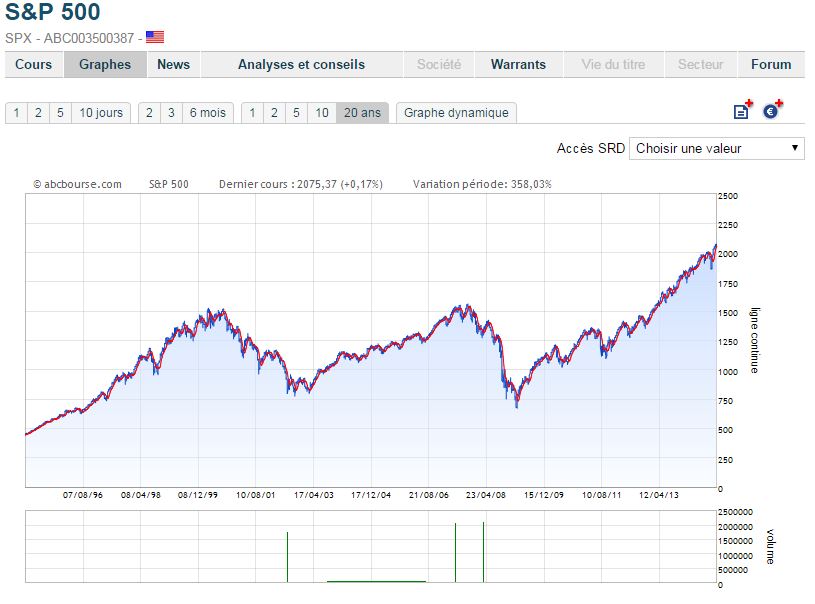Select the 5 days period button
This screenshot has width=815, height=604.
pyautogui.click(x=60, y=113)
